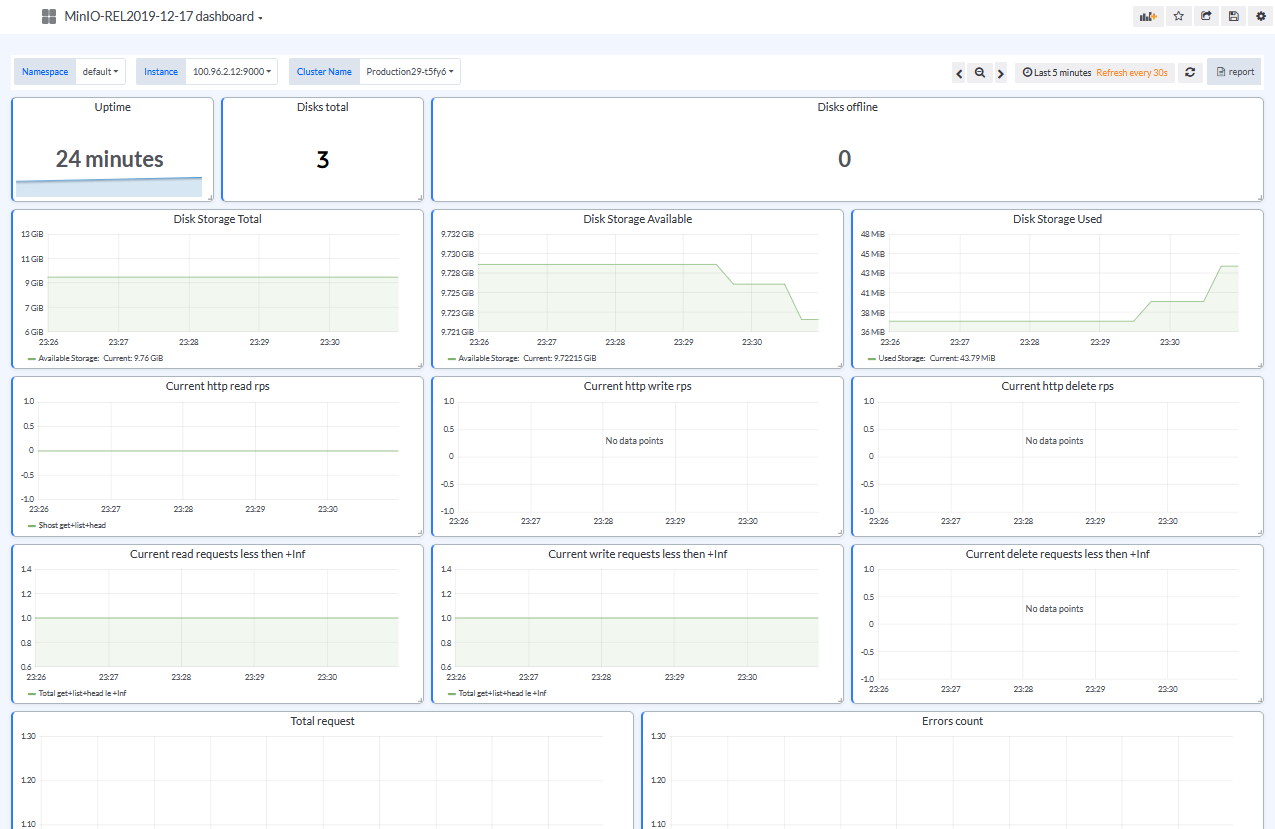This screenshot has height=829, width=1275.
Task: Shift time range backward with left arrow
Action: 959,73
